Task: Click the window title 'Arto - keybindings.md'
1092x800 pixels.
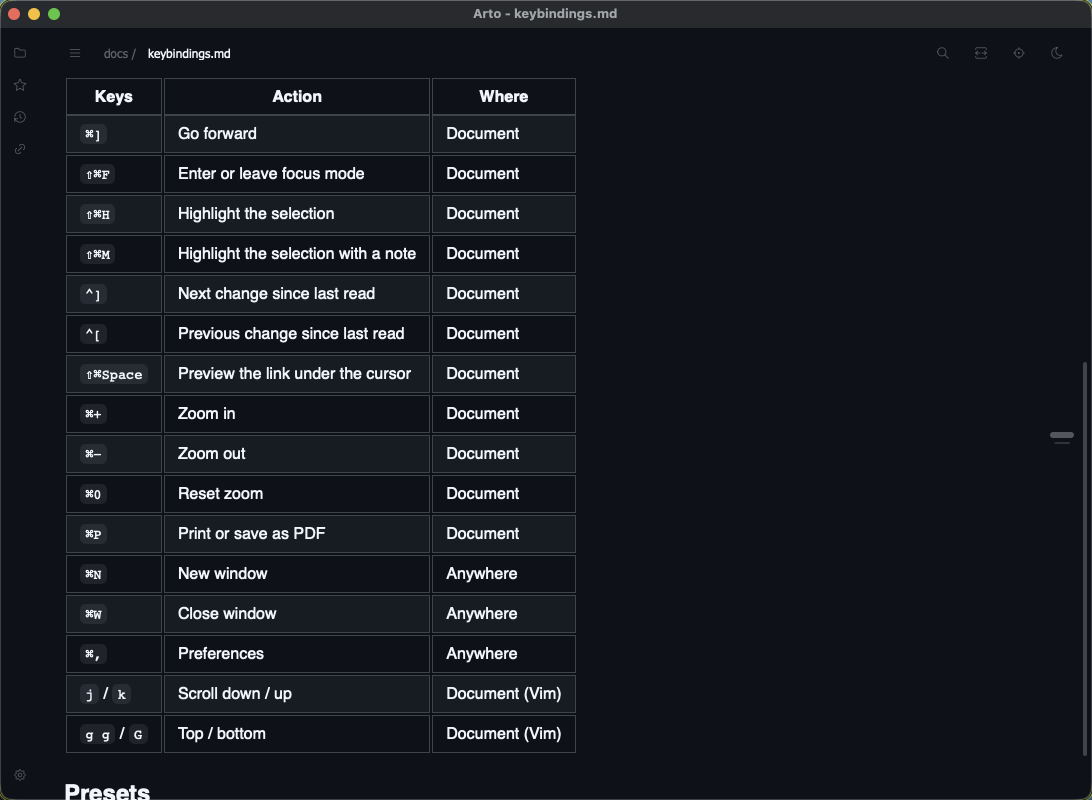Action: [x=545, y=14]
